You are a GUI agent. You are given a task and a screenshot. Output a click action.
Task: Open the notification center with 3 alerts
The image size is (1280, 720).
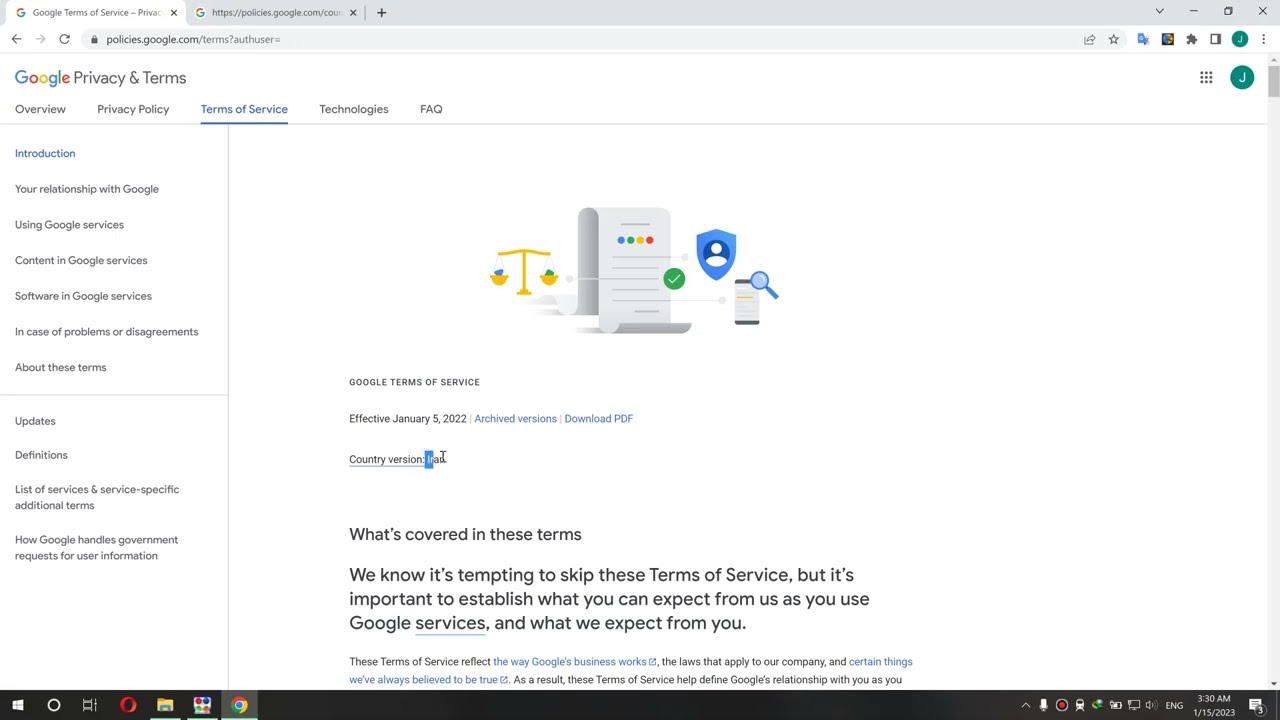[1257, 706]
